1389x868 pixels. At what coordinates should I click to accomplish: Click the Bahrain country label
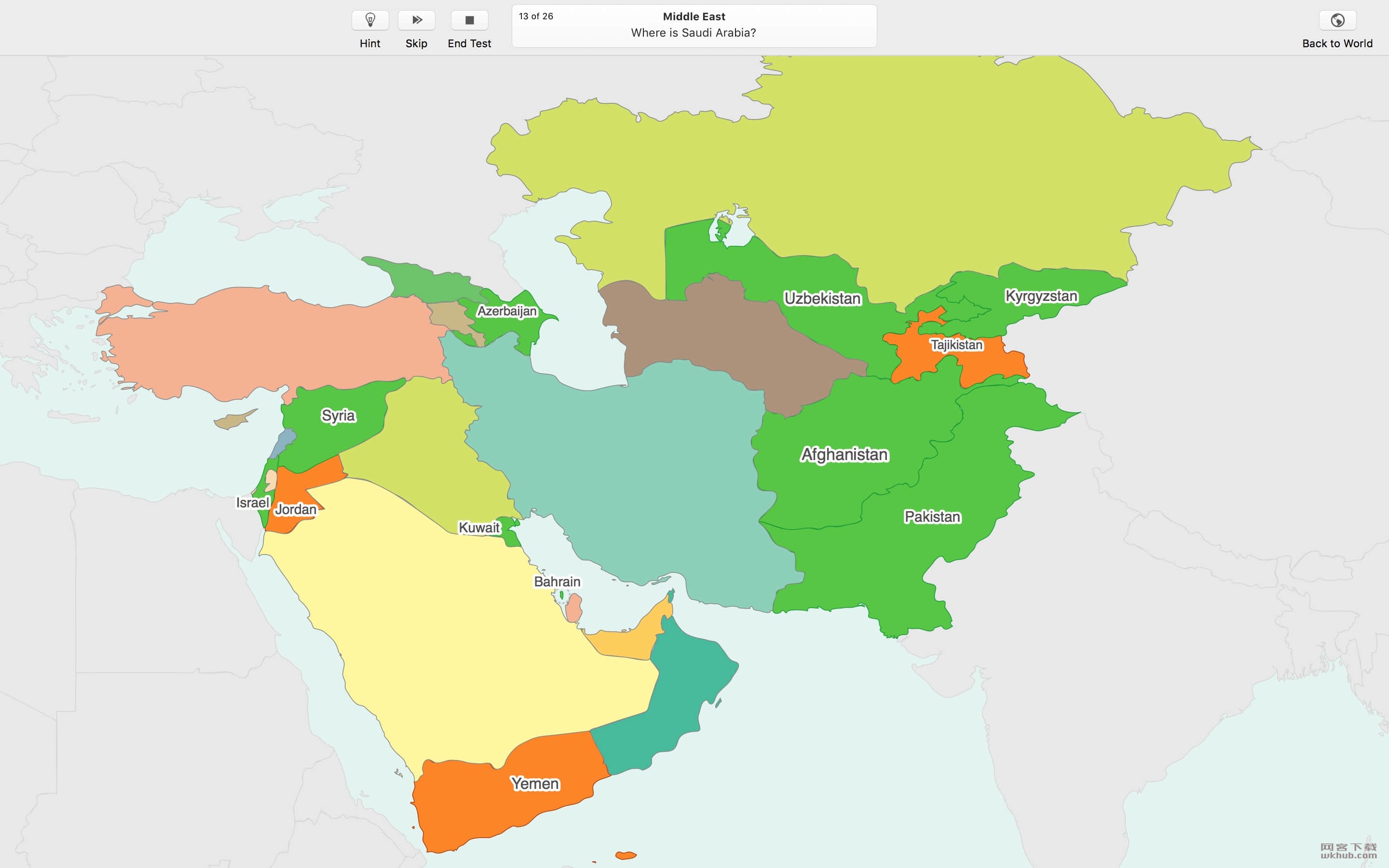pos(557,582)
